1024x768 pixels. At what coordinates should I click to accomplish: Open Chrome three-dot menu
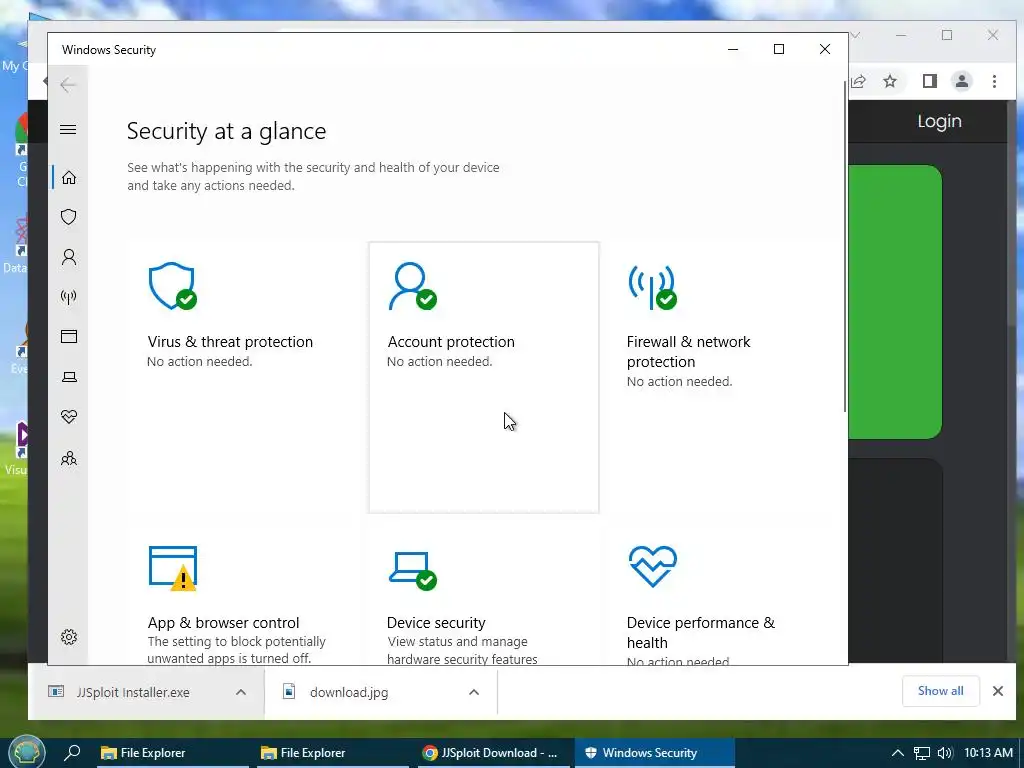[x=994, y=81]
